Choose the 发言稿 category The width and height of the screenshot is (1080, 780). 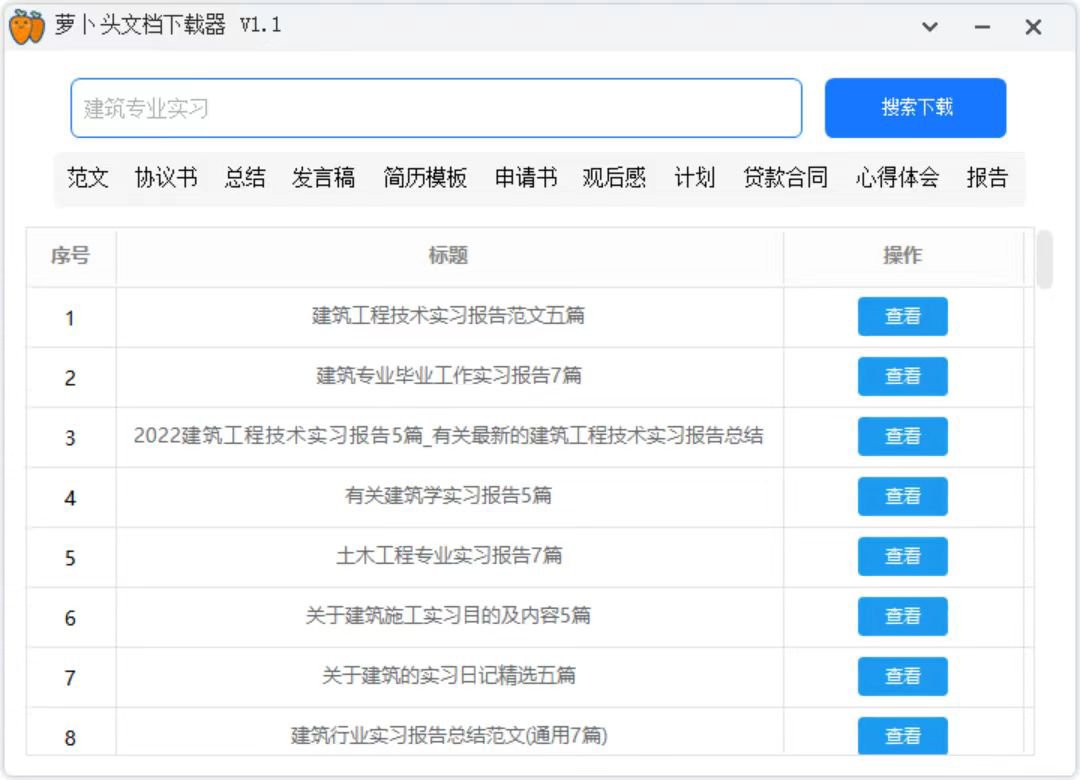[x=323, y=178]
